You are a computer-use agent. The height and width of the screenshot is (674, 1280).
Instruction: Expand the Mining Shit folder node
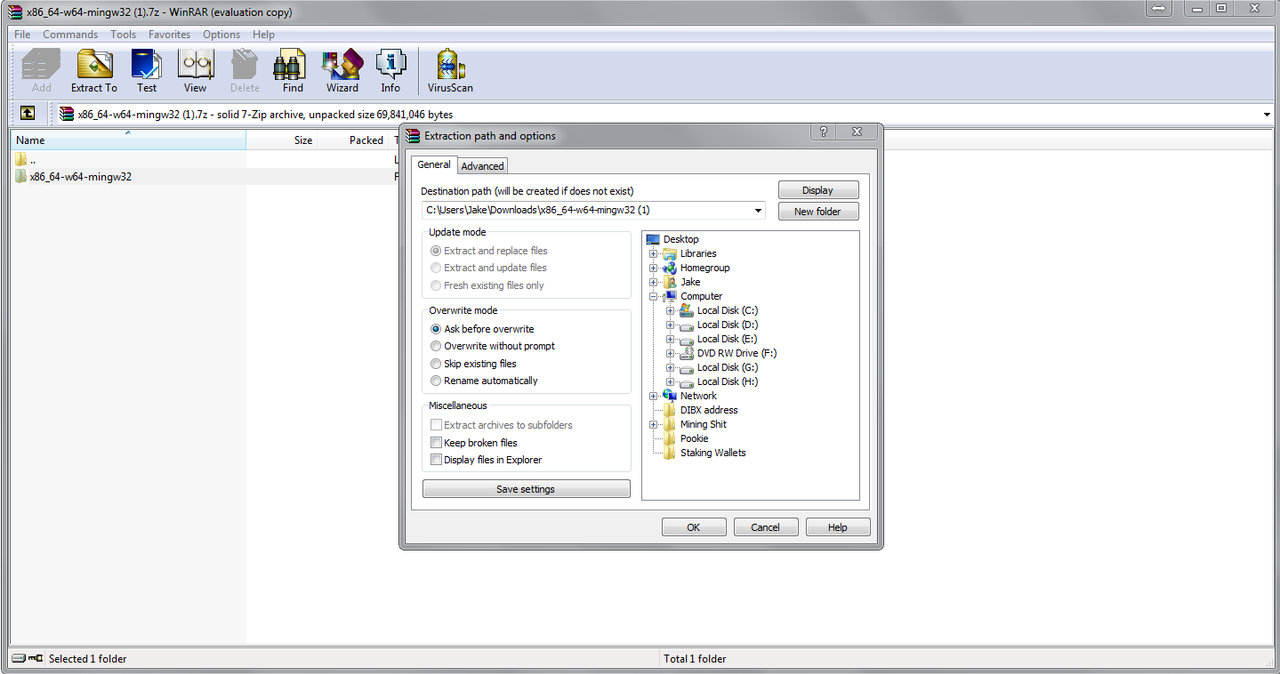click(x=654, y=424)
